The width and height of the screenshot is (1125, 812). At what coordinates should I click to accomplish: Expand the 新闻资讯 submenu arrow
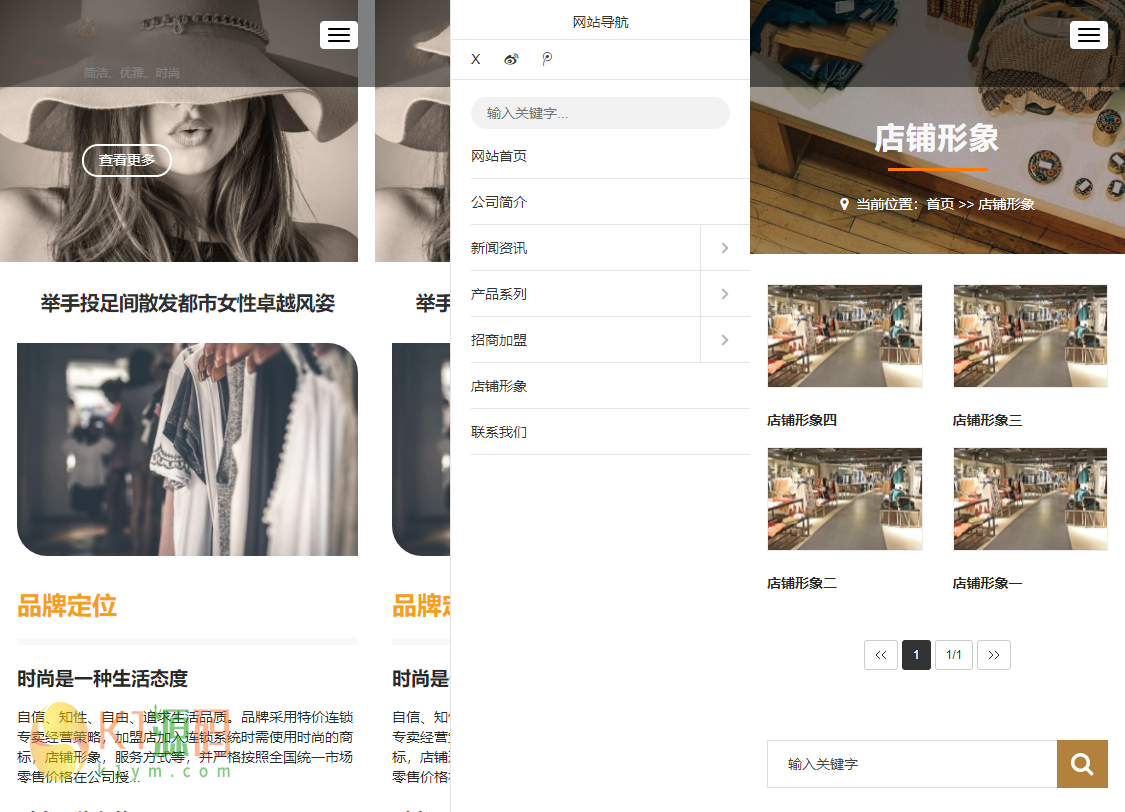pyautogui.click(x=725, y=247)
